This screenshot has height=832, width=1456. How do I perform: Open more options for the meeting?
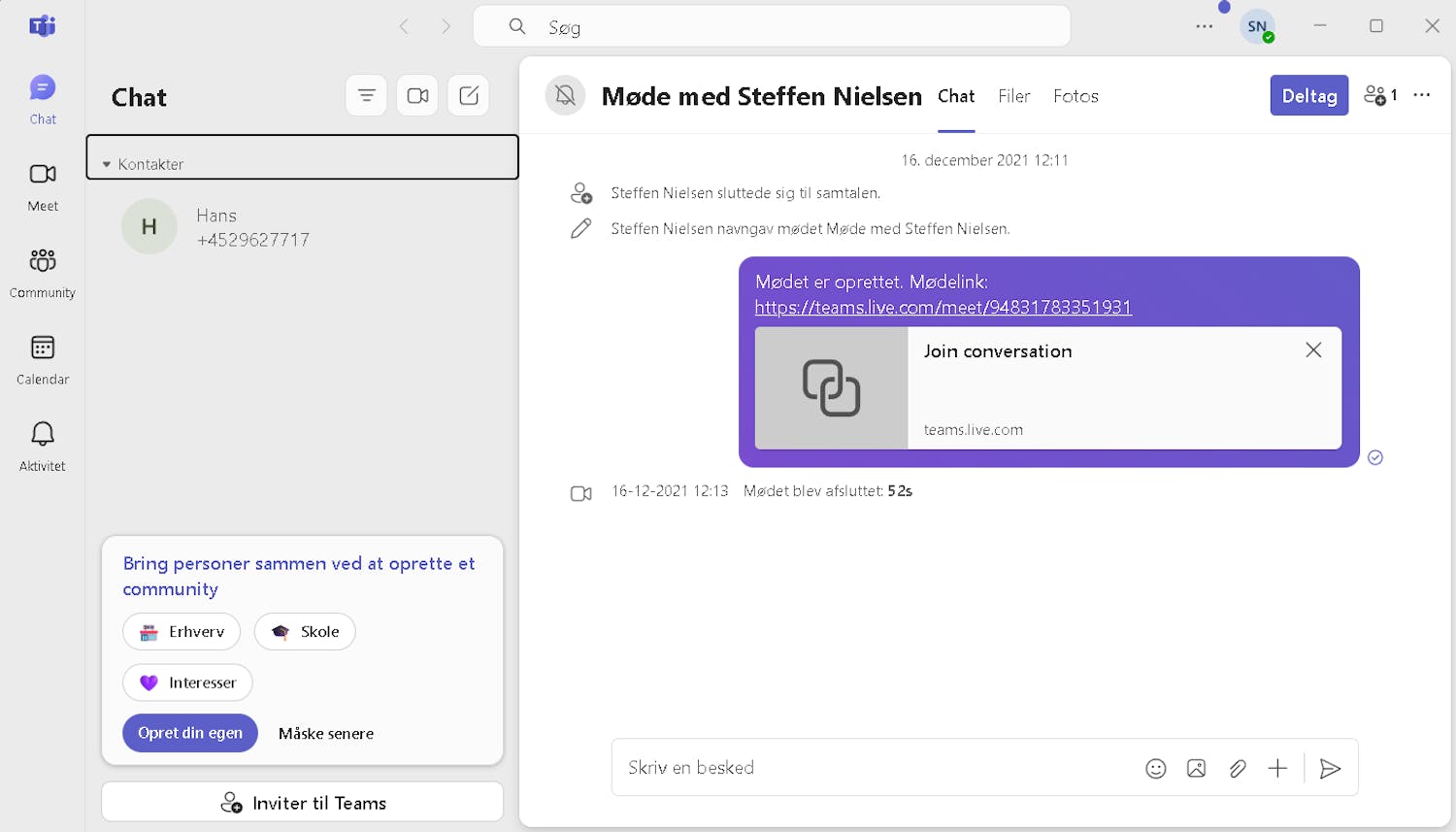[1422, 95]
